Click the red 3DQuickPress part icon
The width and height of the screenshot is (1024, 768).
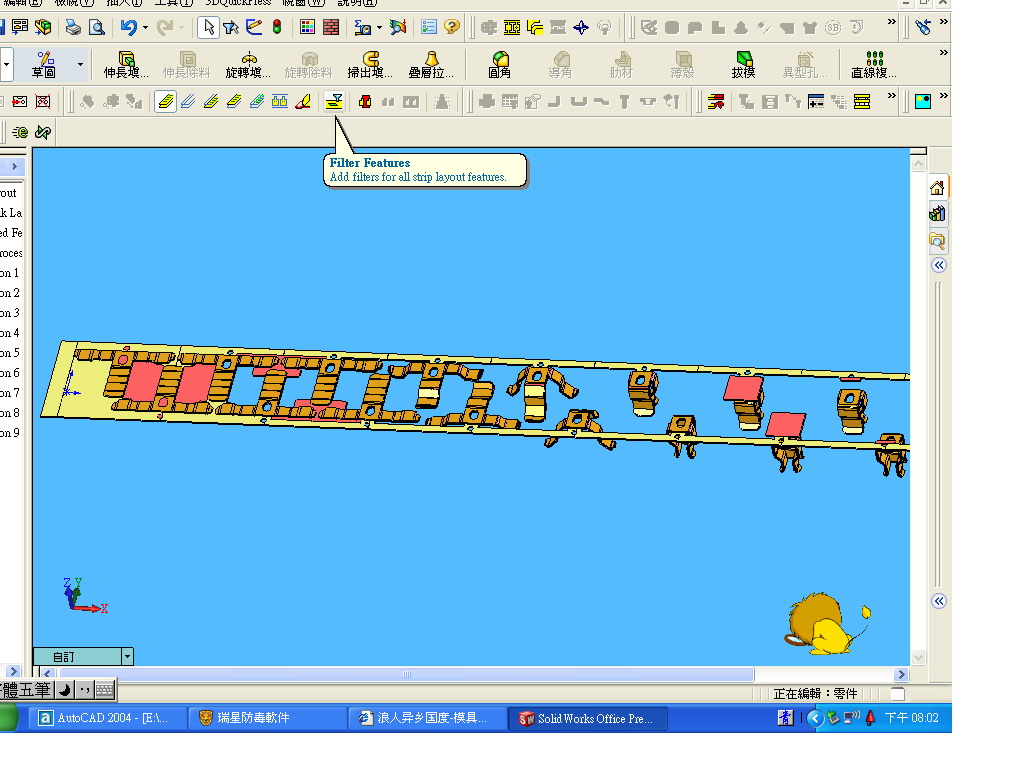365,102
